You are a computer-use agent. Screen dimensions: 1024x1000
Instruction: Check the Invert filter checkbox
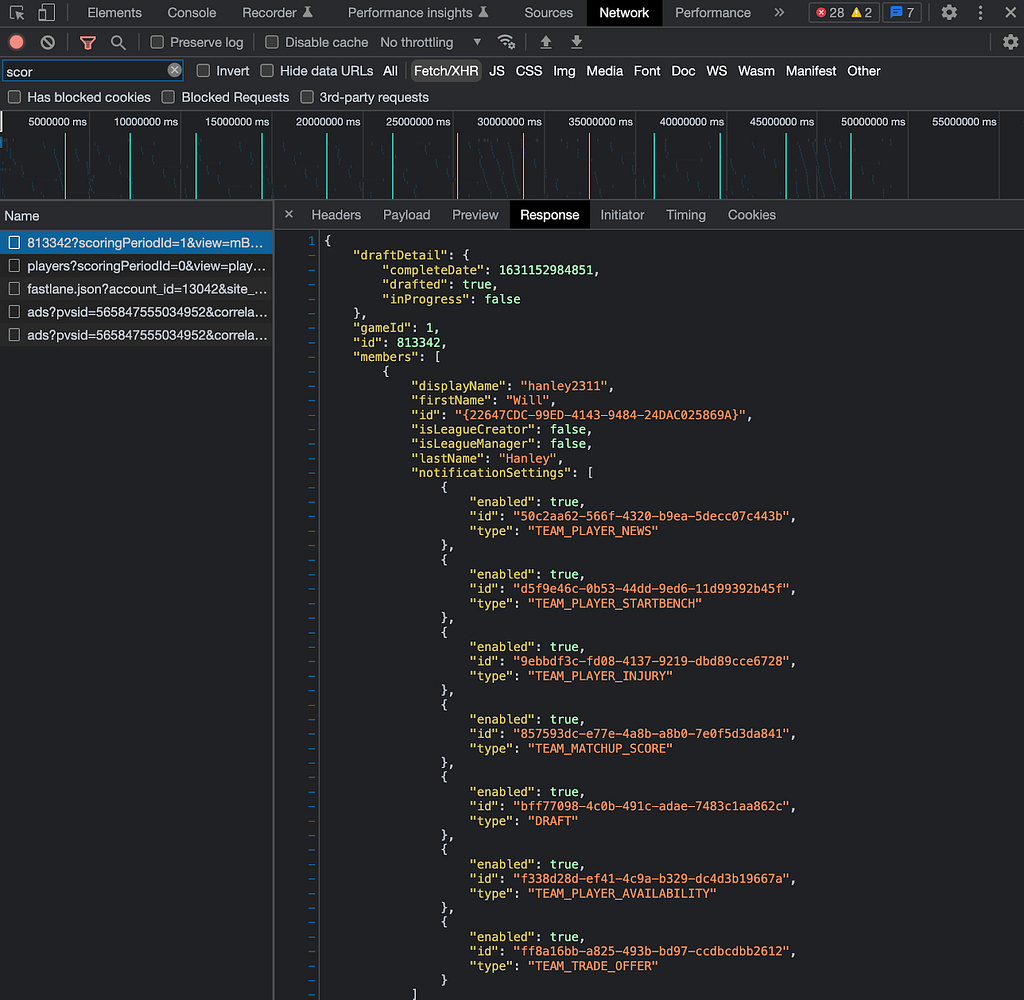pos(203,71)
